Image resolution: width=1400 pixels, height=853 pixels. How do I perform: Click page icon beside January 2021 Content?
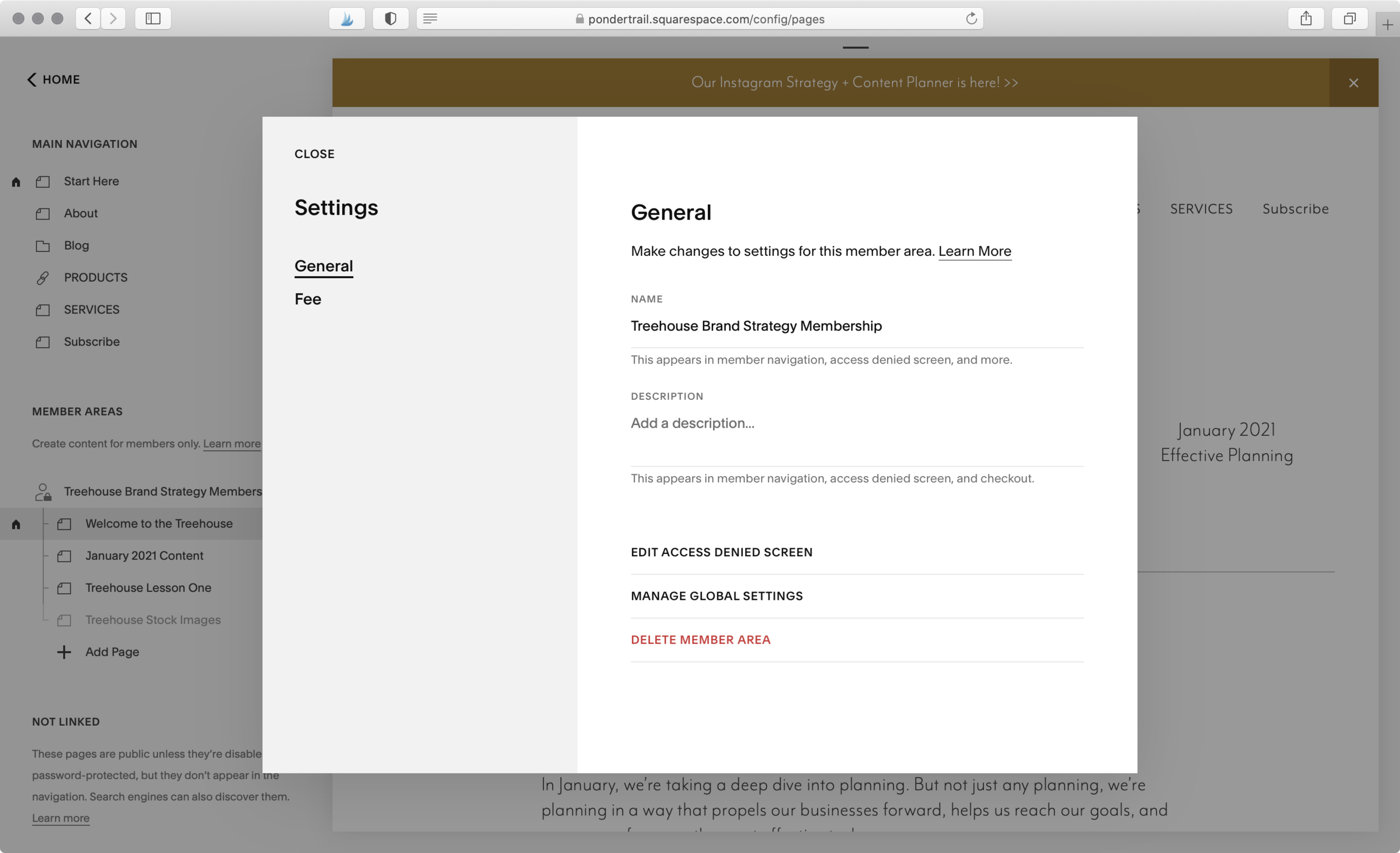coord(64,556)
